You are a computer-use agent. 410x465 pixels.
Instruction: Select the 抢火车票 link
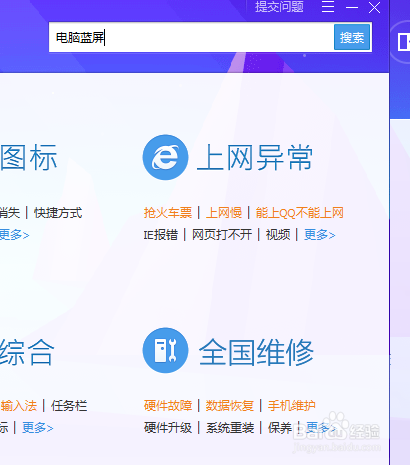click(168, 213)
